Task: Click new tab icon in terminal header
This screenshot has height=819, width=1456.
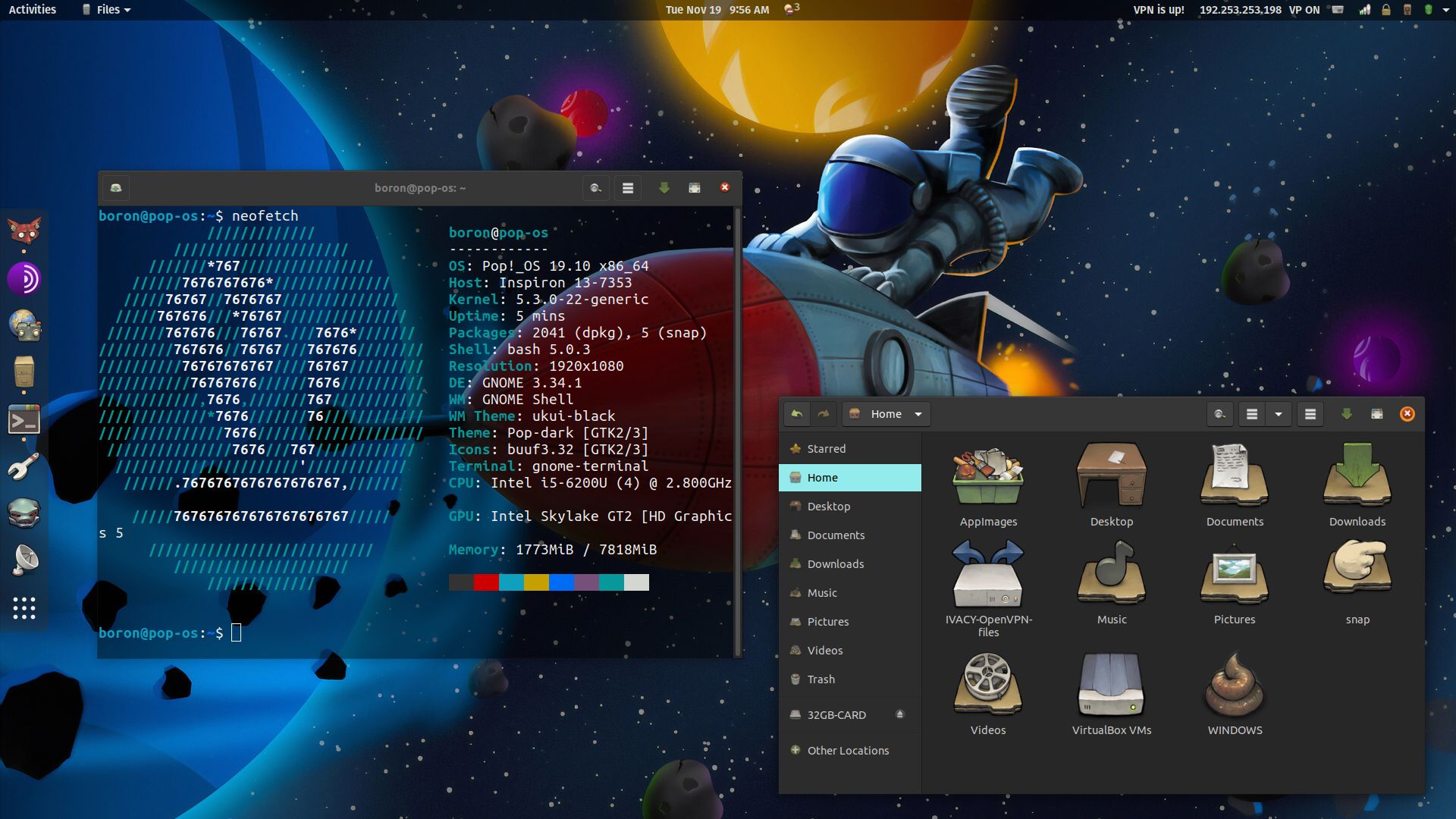Action: pos(116,188)
